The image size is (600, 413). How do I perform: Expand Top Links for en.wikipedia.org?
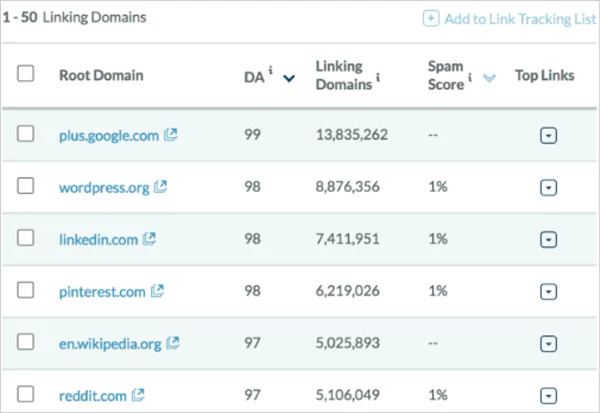(x=548, y=344)
